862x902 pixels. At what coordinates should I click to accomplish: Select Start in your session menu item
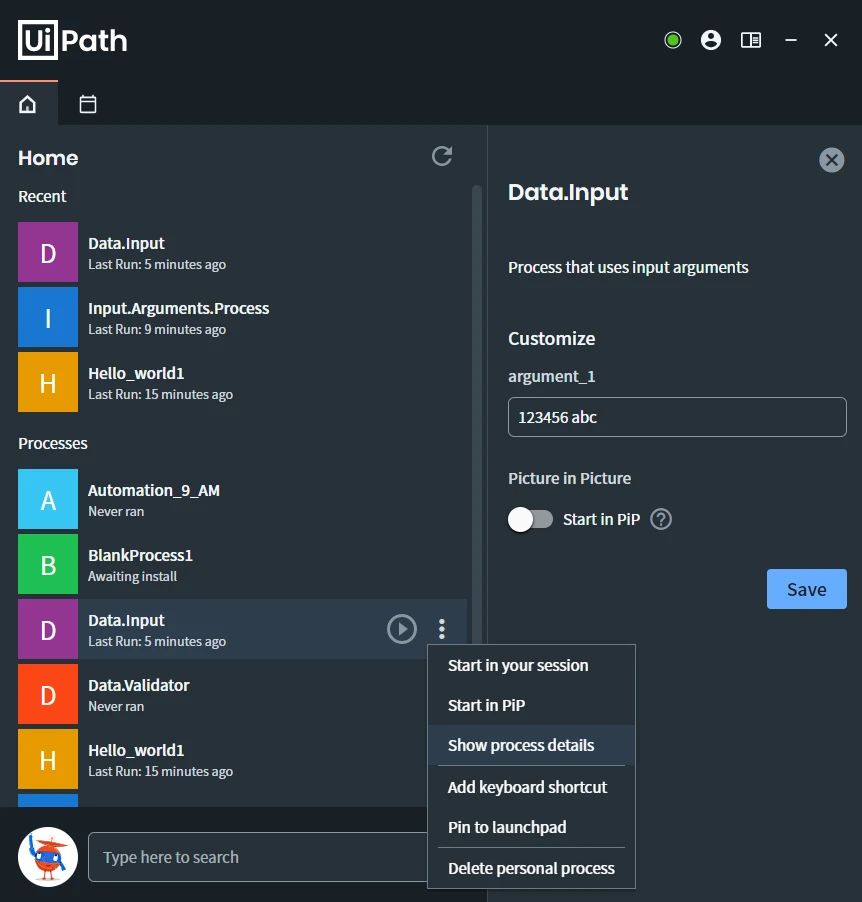[531, 666]
